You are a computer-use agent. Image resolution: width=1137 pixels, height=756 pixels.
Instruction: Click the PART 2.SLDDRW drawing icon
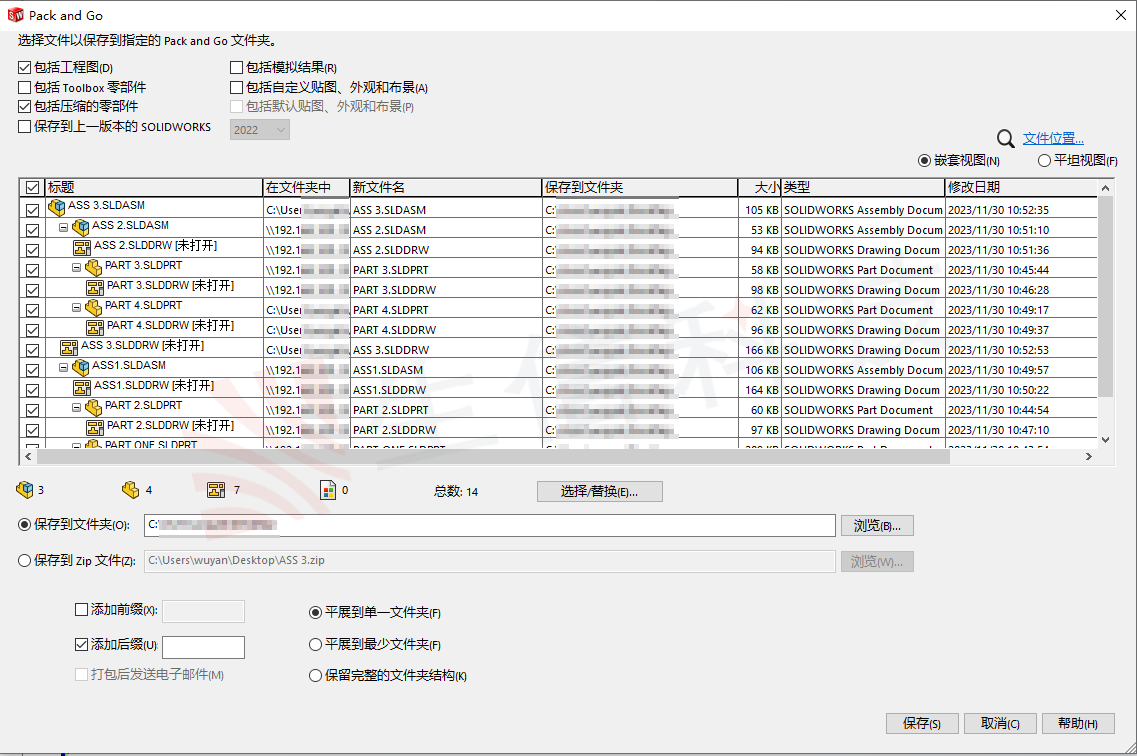95,428
